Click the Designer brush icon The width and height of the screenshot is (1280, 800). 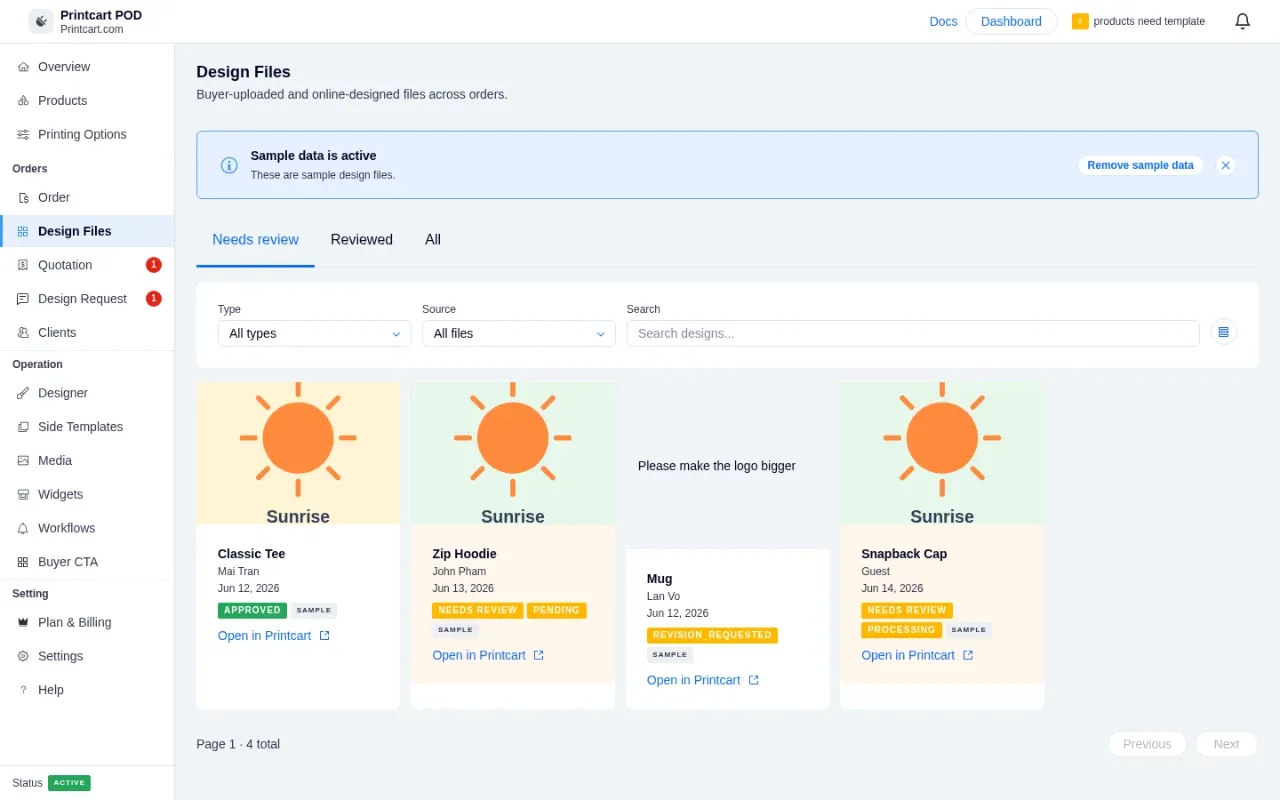pyautogui.click(x=23, y=393)
